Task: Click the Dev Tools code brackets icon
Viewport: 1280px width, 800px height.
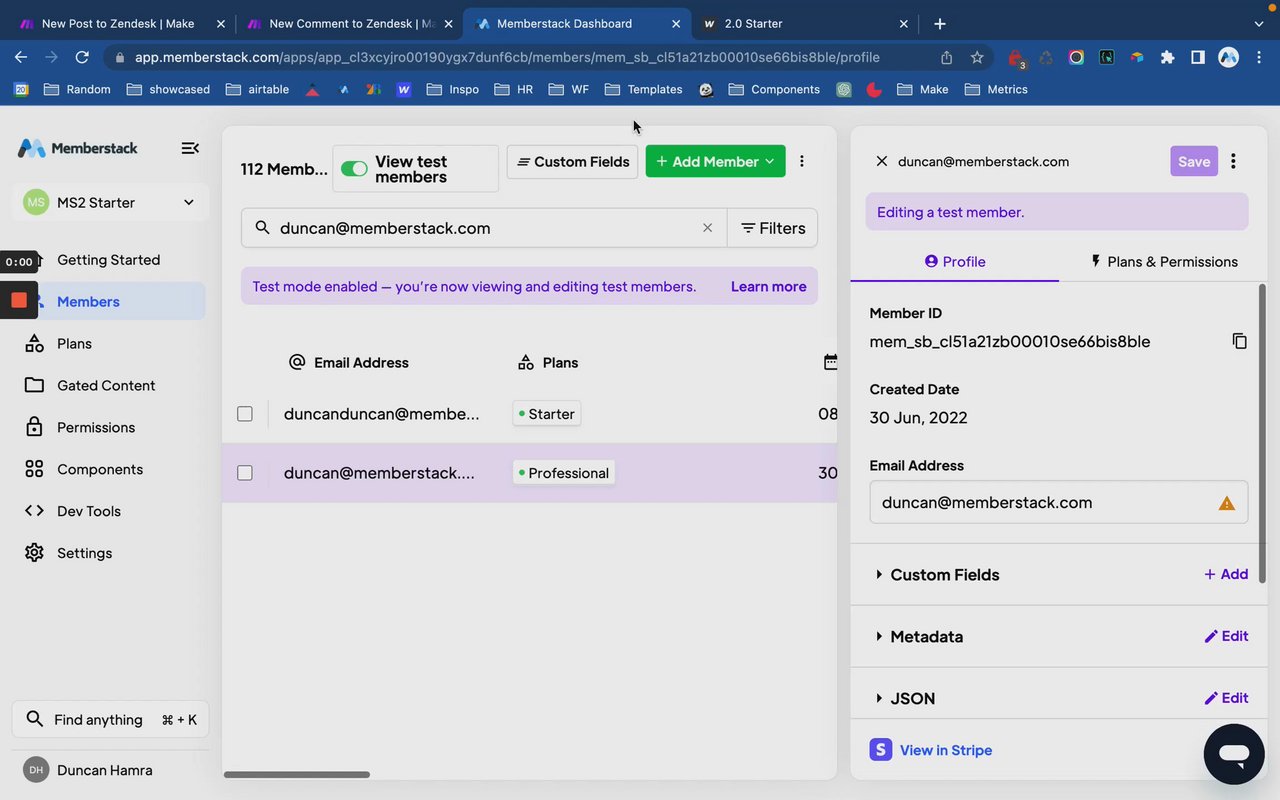Action: (x=34, y=511)
